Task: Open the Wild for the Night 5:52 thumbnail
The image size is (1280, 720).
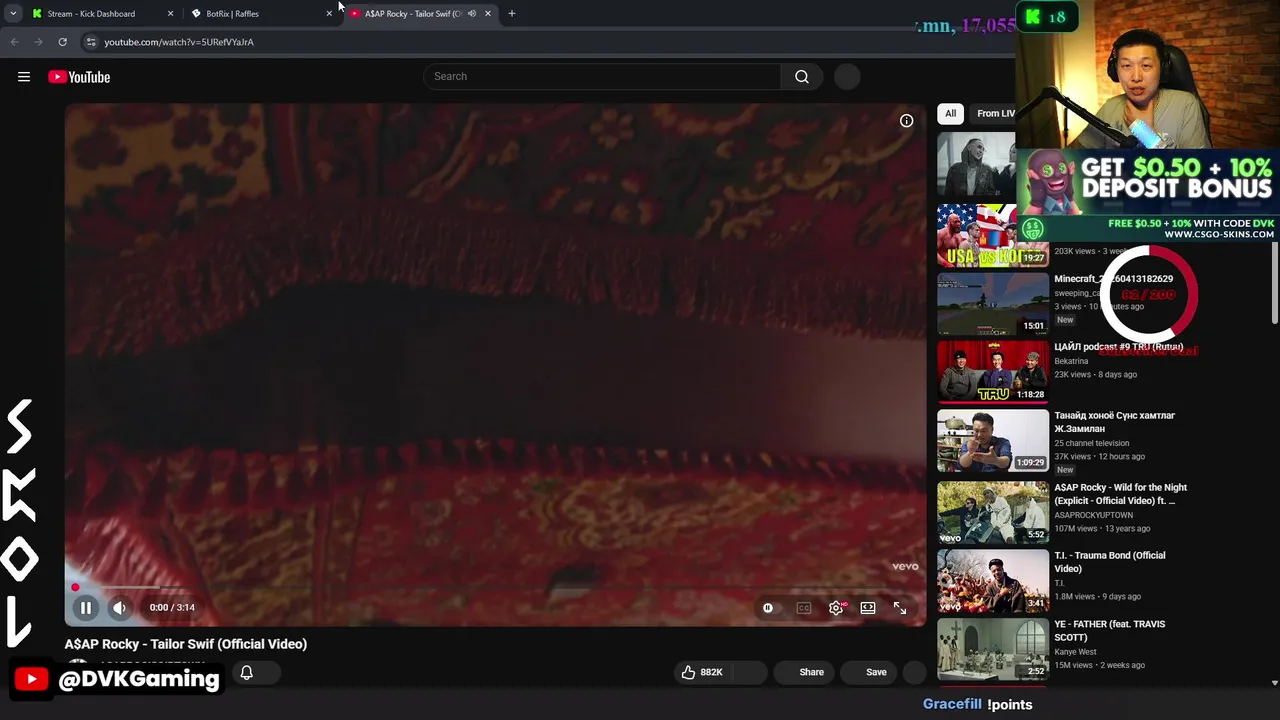Action: point(993,512)
